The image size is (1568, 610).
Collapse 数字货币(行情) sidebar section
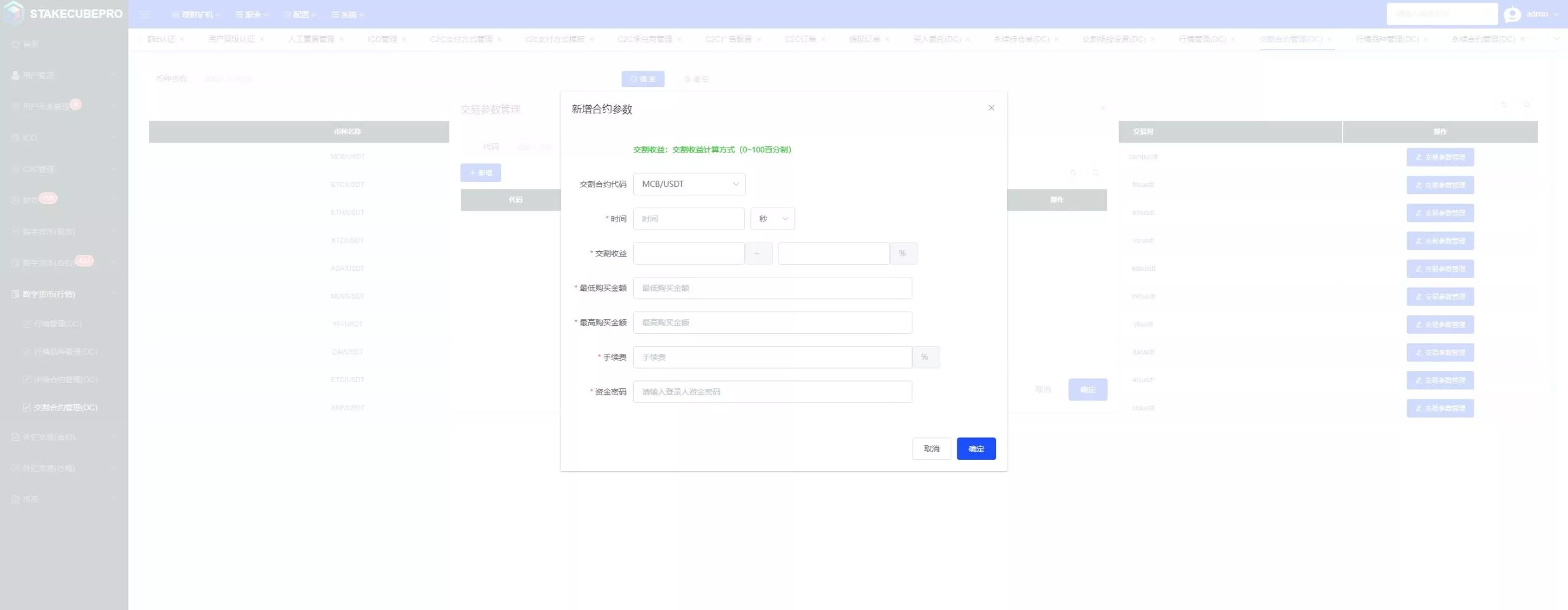point(64,294)
